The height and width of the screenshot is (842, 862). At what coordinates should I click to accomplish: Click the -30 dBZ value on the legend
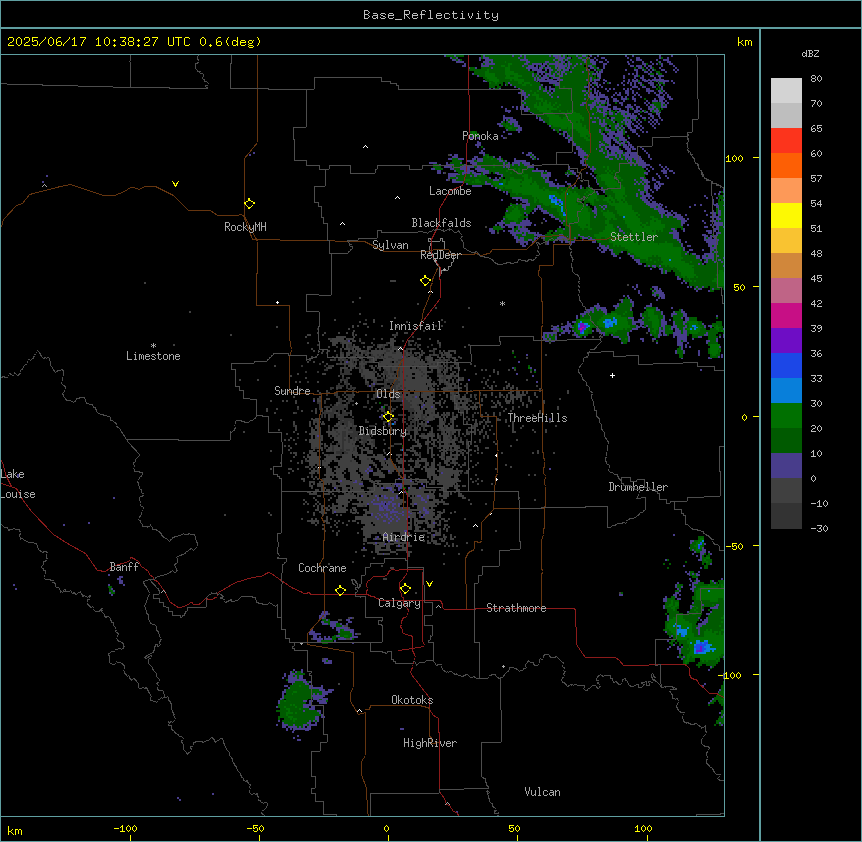819,528
